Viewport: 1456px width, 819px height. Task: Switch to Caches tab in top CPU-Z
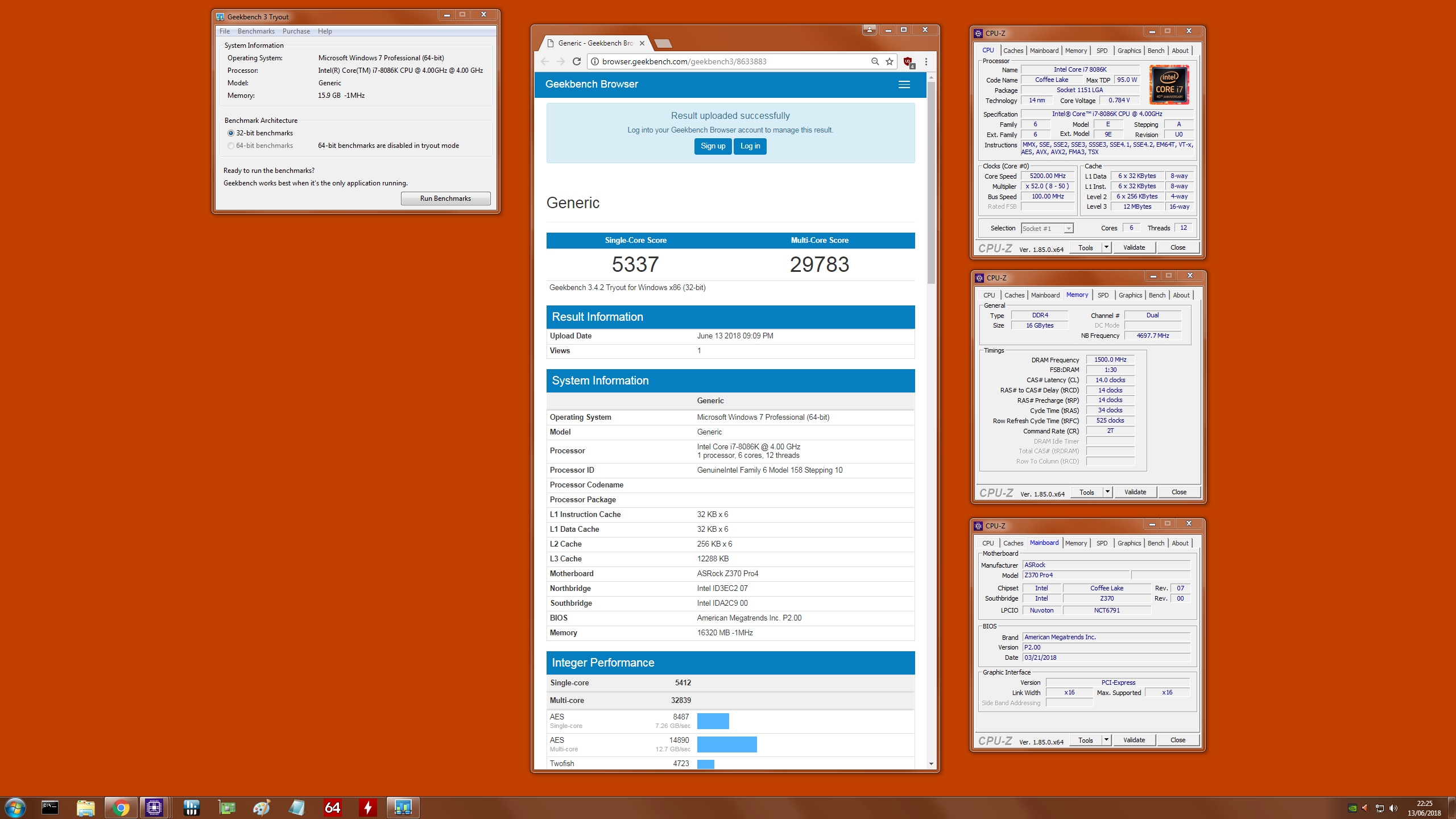tap(1013, 51)
